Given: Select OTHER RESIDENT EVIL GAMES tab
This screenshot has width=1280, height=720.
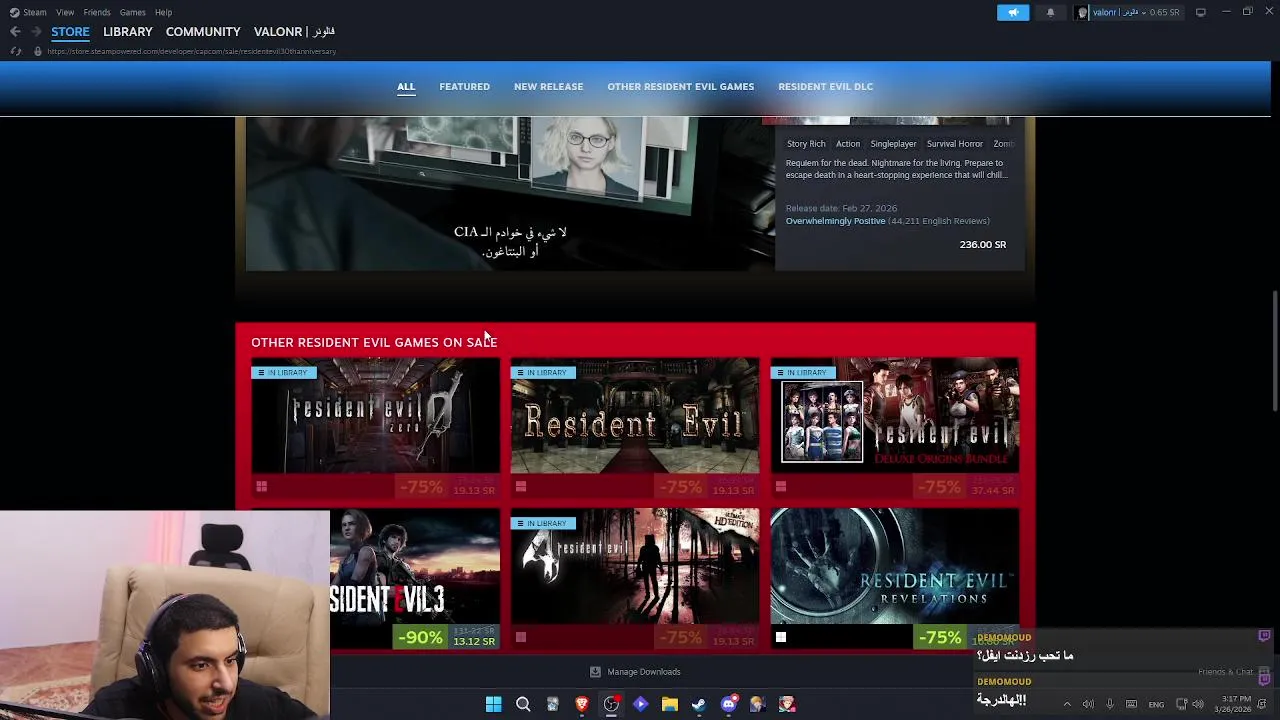Looking at the screenshot, I should [681, 87].
